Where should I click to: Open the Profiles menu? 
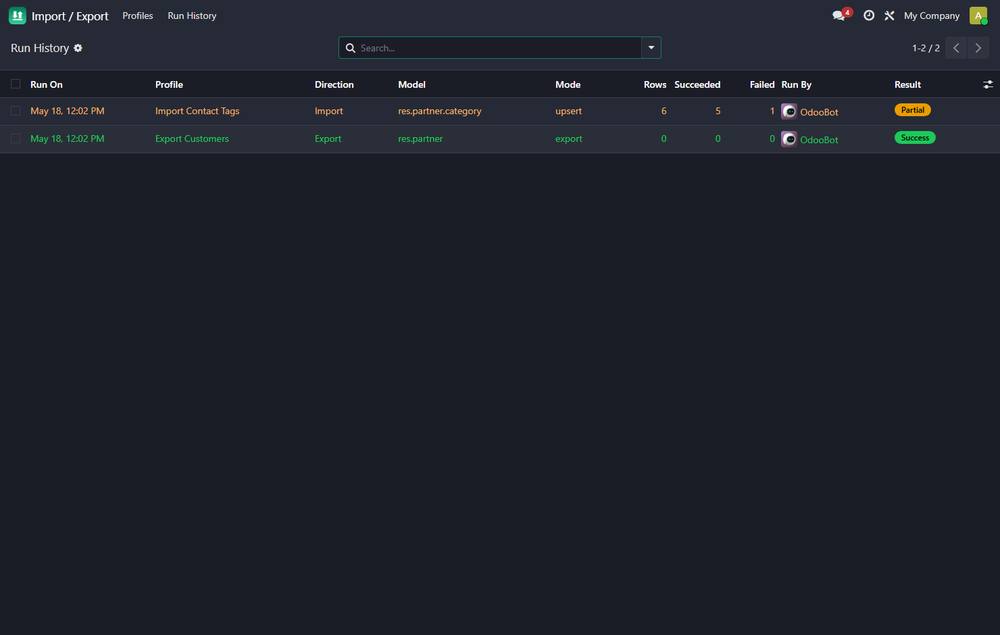click(138, 15)
